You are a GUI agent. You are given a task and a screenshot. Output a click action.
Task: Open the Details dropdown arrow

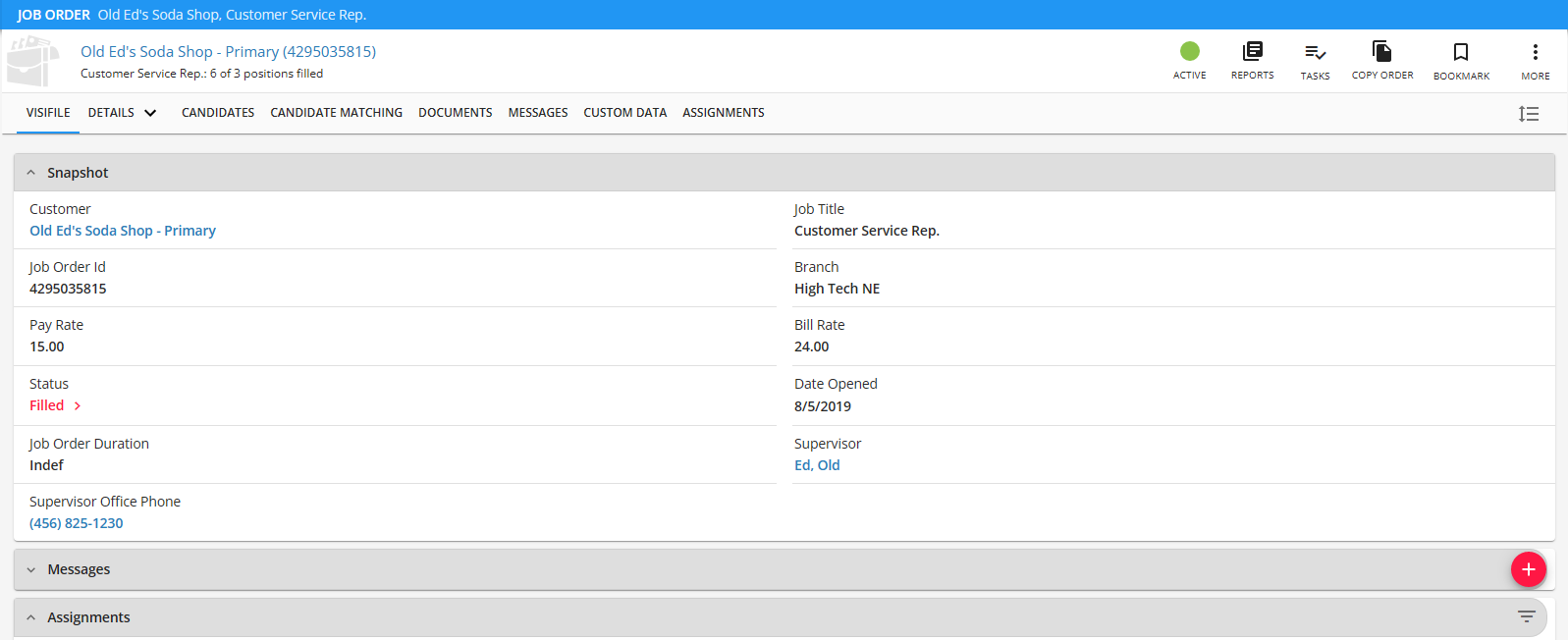[150, 113]
